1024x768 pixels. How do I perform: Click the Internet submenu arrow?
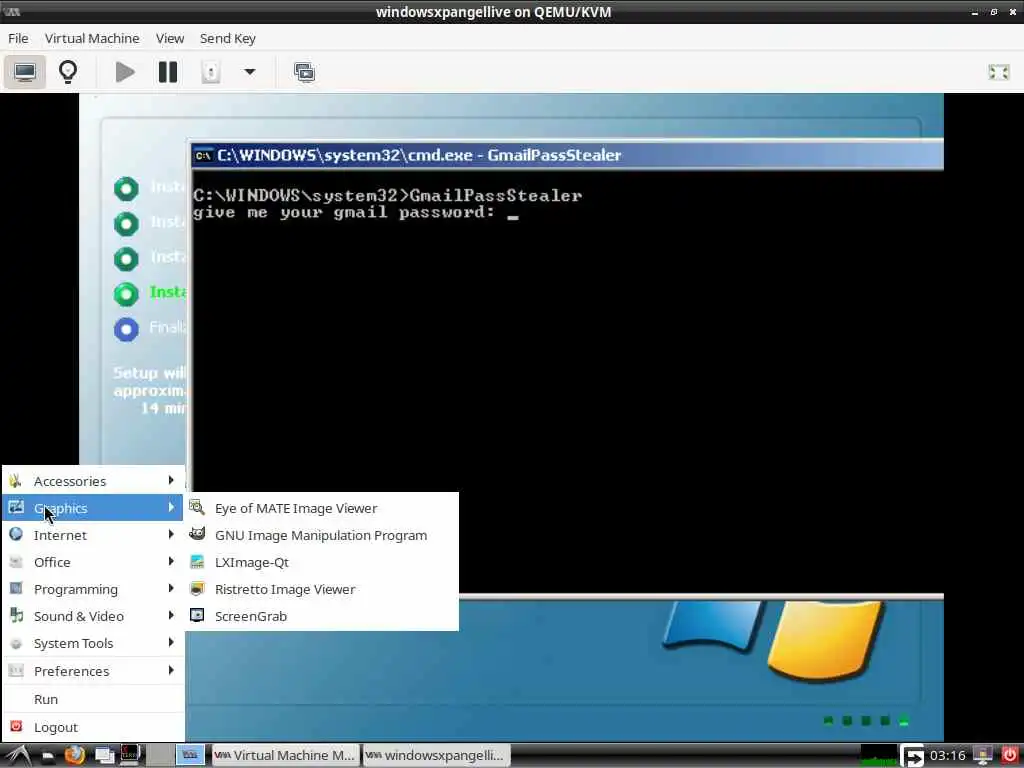[x=171, y=534]
